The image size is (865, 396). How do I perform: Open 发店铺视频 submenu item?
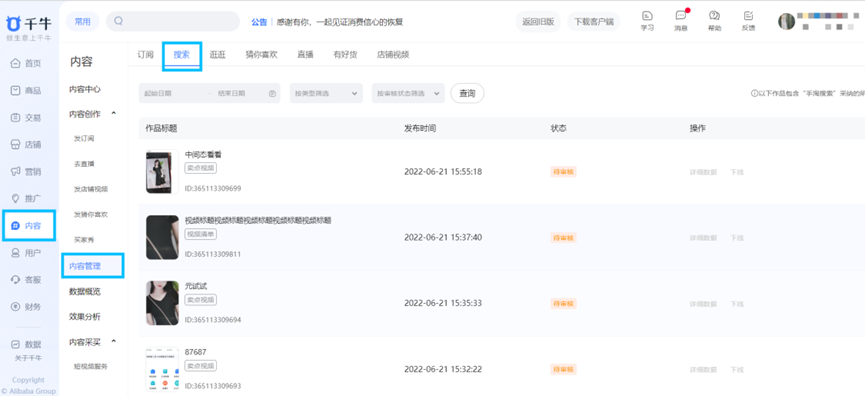coord(91,189)
